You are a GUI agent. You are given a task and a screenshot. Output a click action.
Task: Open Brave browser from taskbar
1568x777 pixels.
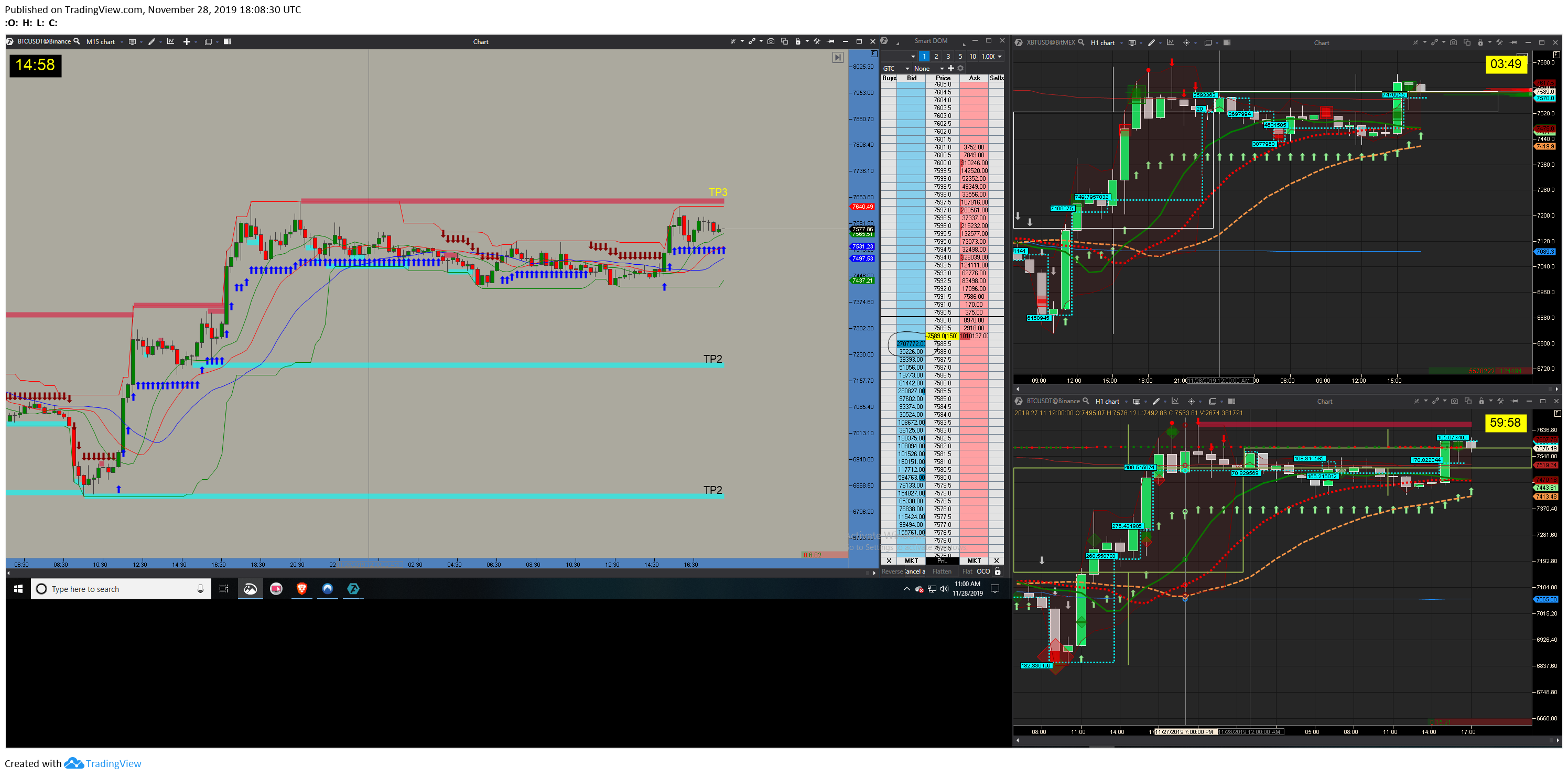(x=301, y=588)
